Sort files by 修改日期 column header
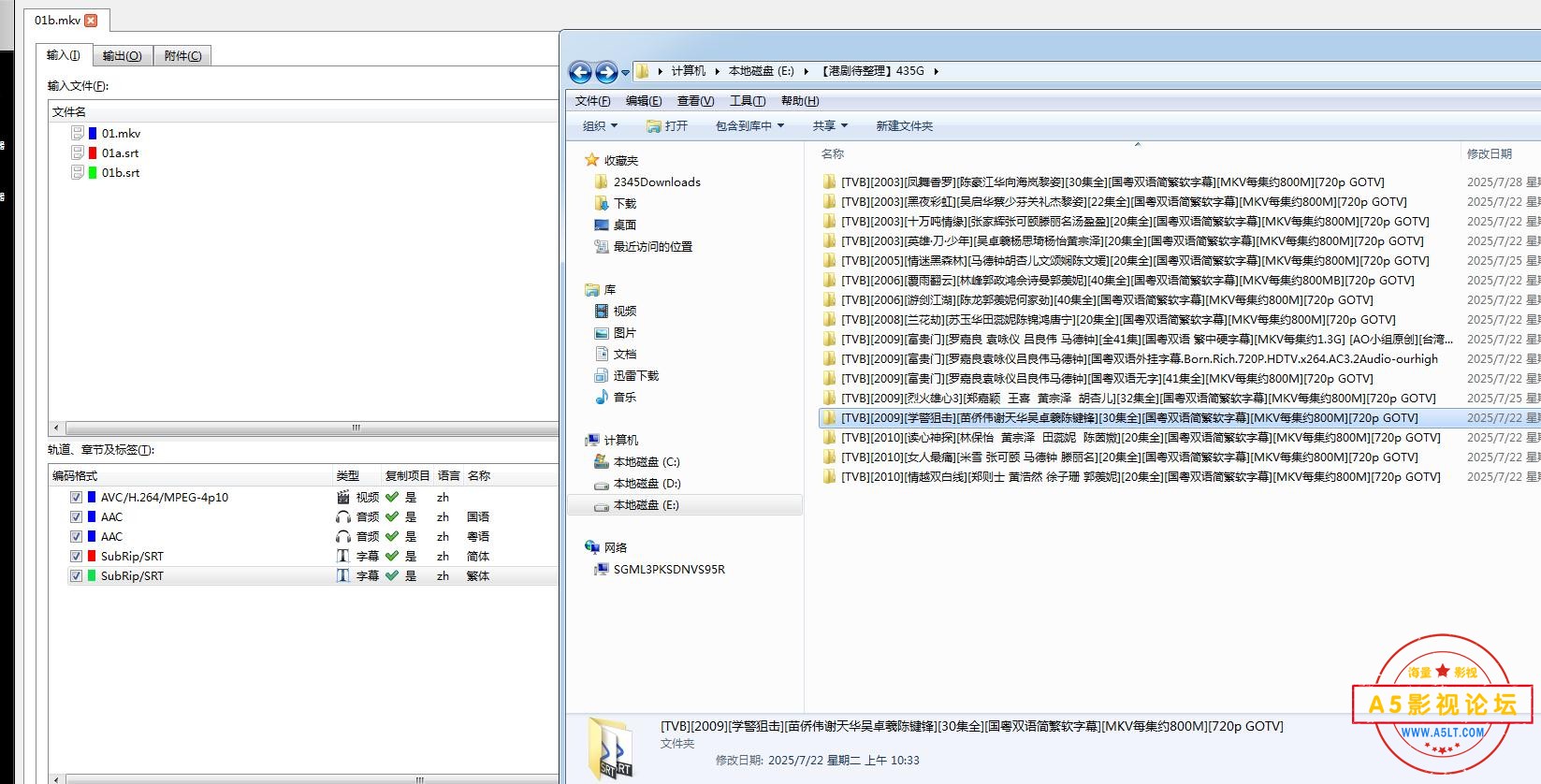The height and width of the screenshot is (784, 1541). [x=1490, y=153]
